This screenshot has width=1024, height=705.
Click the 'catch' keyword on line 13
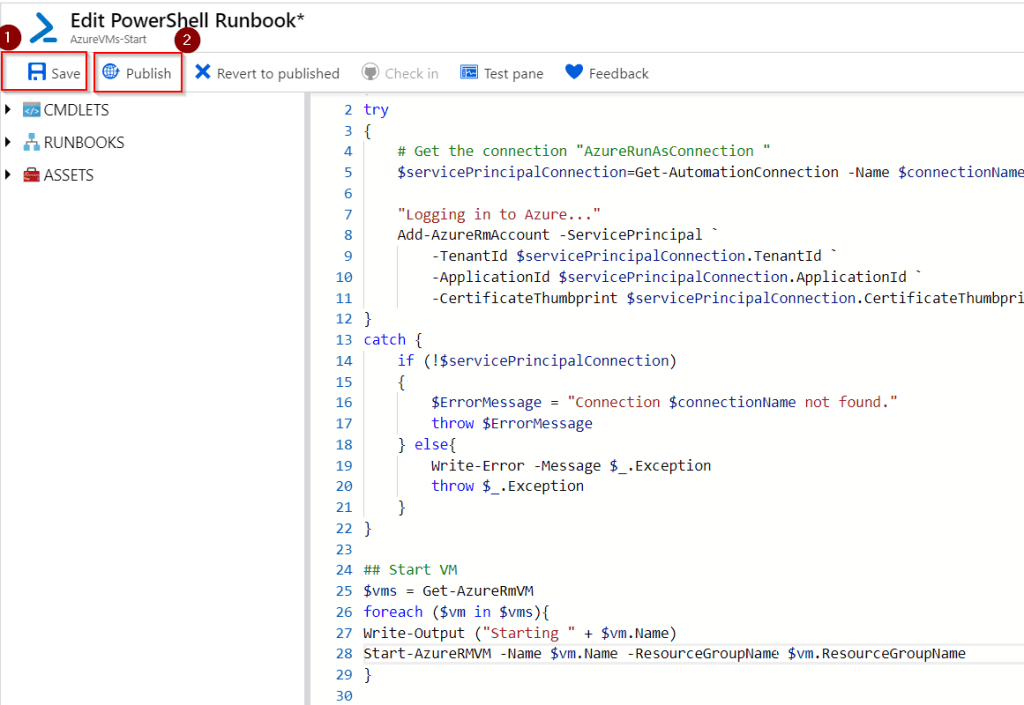point(385,340)
